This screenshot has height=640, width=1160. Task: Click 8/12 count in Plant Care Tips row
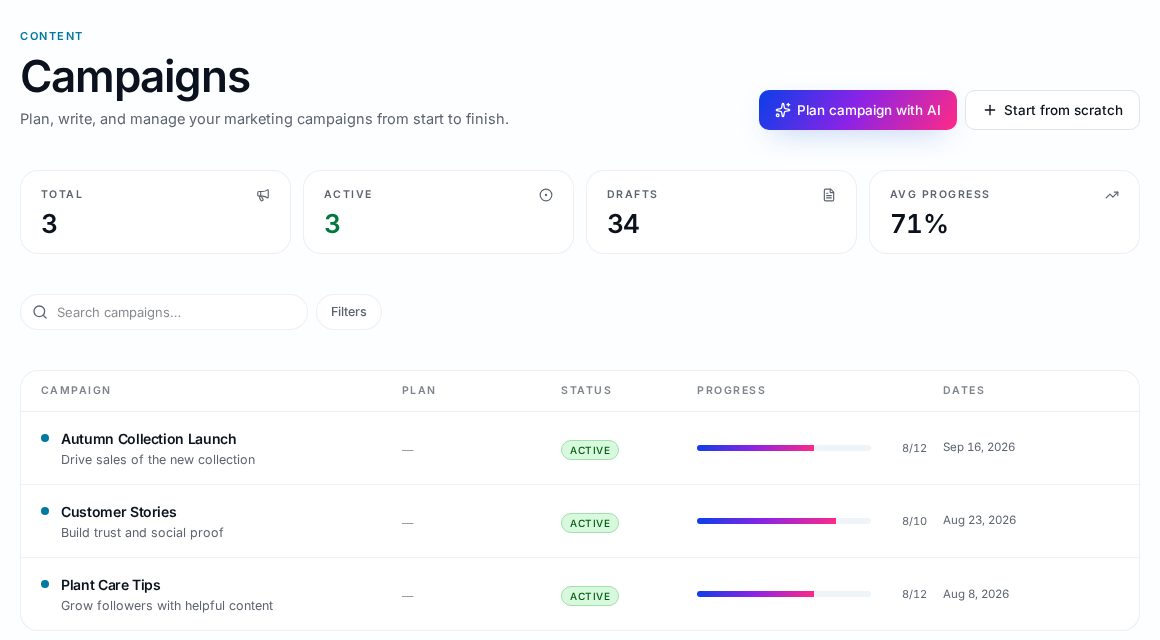[x=914, y=594]
